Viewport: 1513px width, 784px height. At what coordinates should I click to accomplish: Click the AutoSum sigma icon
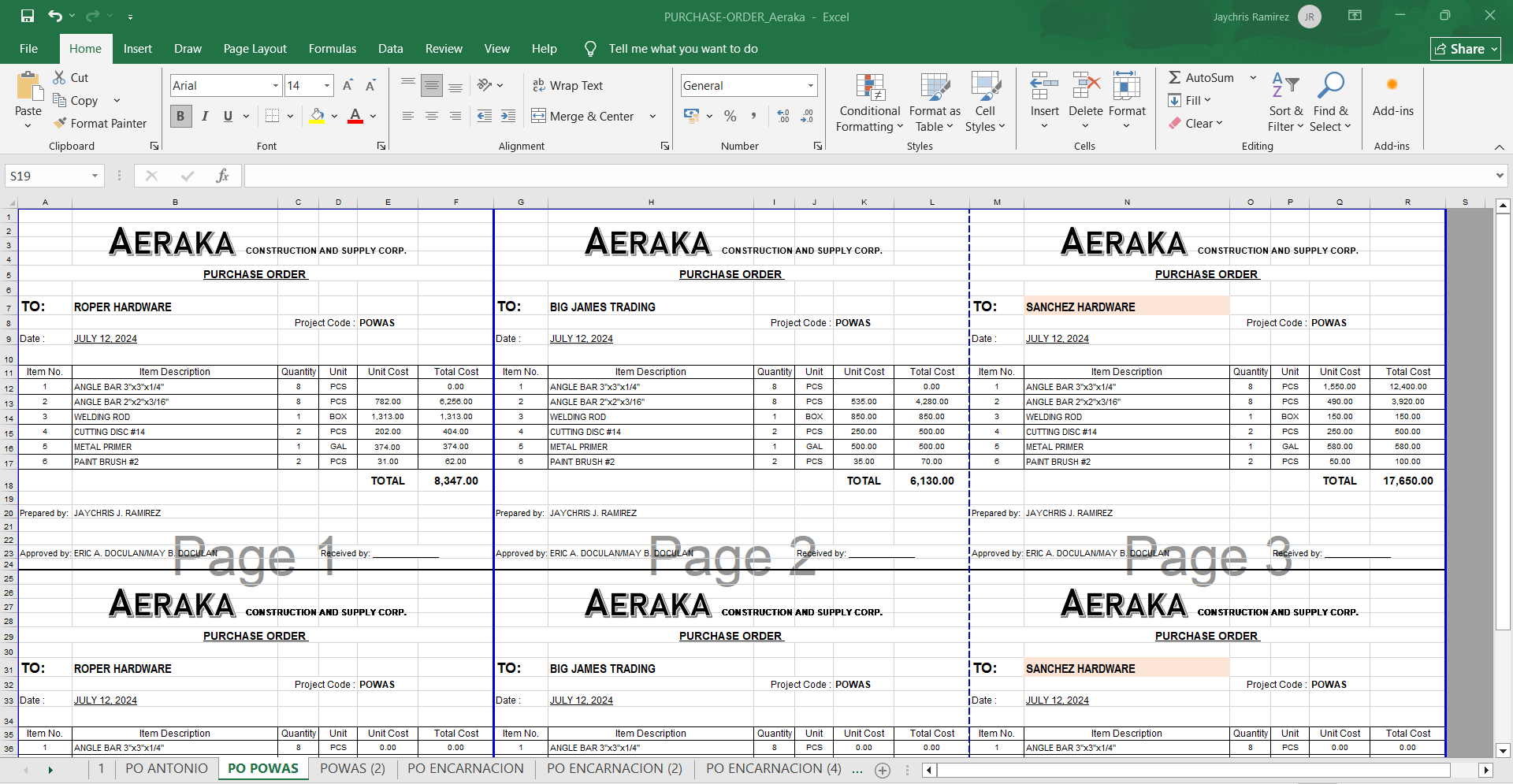click(x=1174, y=77)
